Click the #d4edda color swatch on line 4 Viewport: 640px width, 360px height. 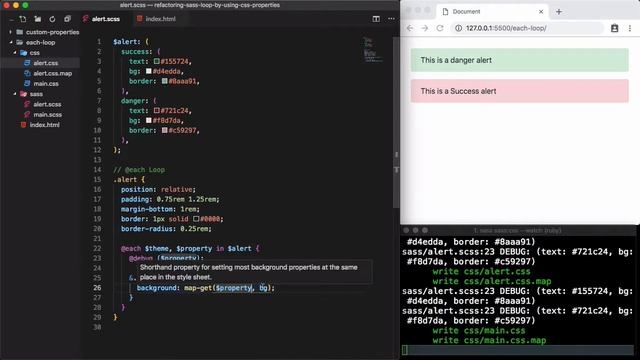click(149, 71)
